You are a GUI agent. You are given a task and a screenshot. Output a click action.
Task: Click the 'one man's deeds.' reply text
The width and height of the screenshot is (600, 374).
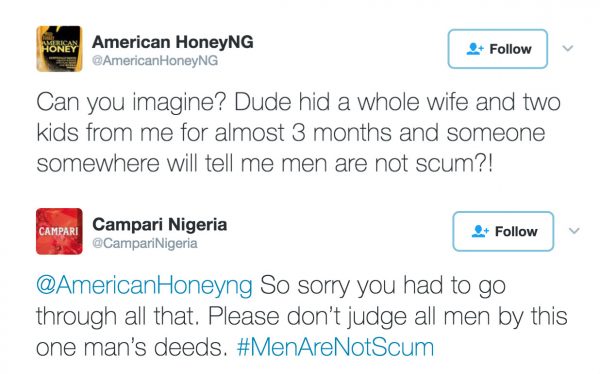132,347
